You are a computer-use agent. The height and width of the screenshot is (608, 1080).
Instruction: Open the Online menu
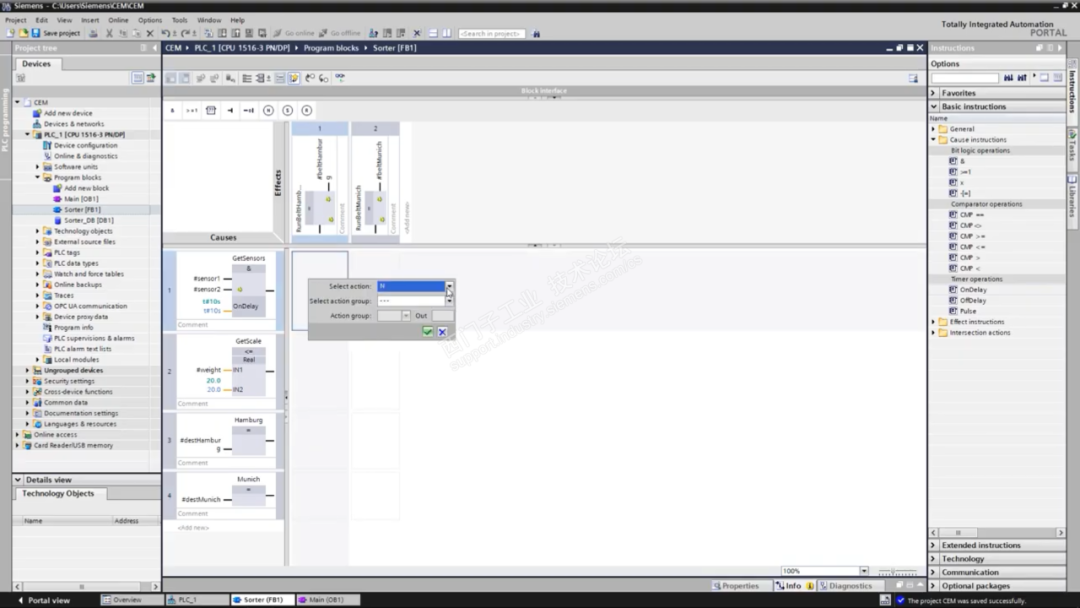tap(118, 20)
